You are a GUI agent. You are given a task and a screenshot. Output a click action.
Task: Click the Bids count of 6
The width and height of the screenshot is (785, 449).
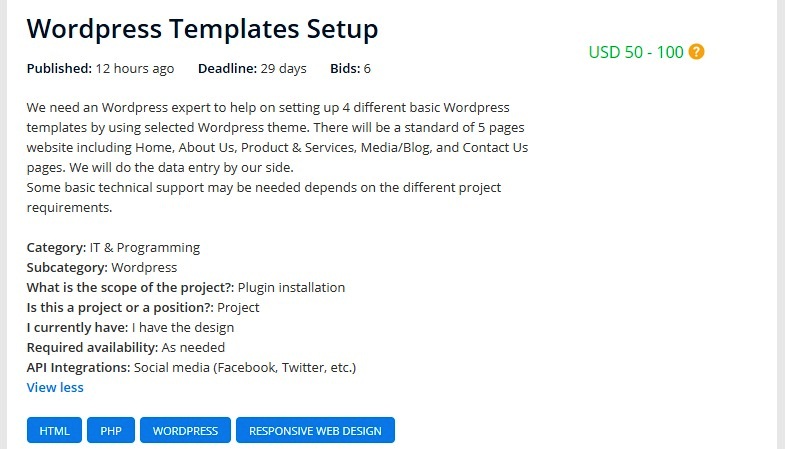350,69
